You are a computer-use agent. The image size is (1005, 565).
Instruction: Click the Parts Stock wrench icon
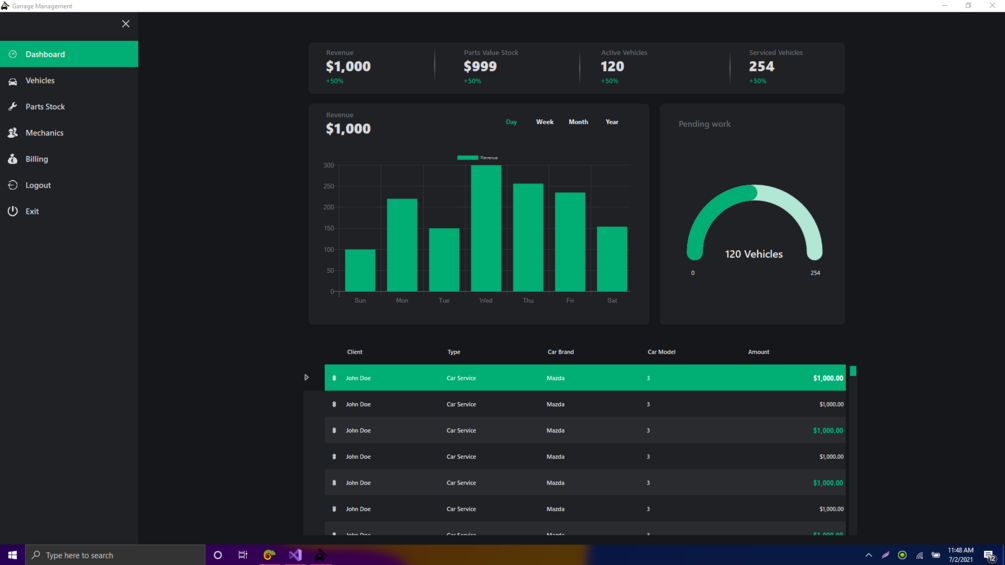point(13,106)
